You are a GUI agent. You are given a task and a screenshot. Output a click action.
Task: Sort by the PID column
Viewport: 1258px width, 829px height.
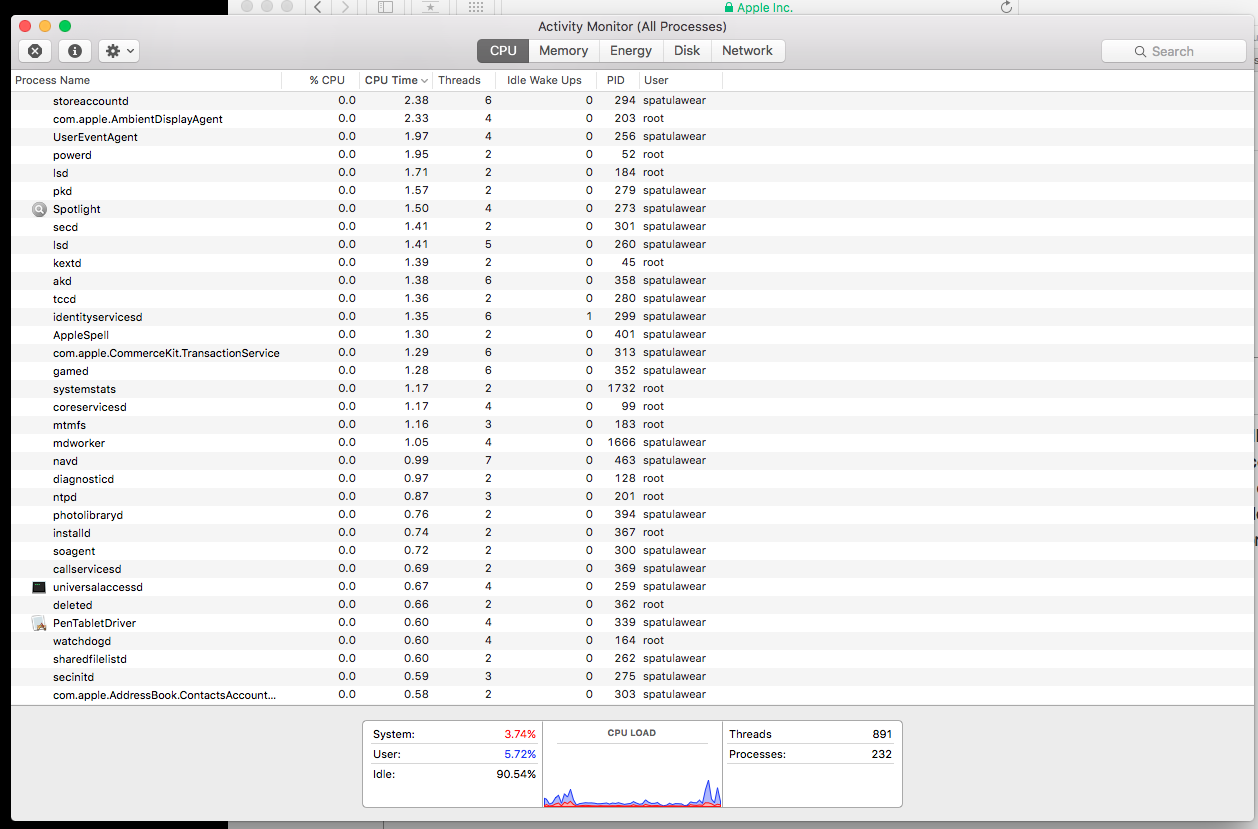(x=617, y=80)
